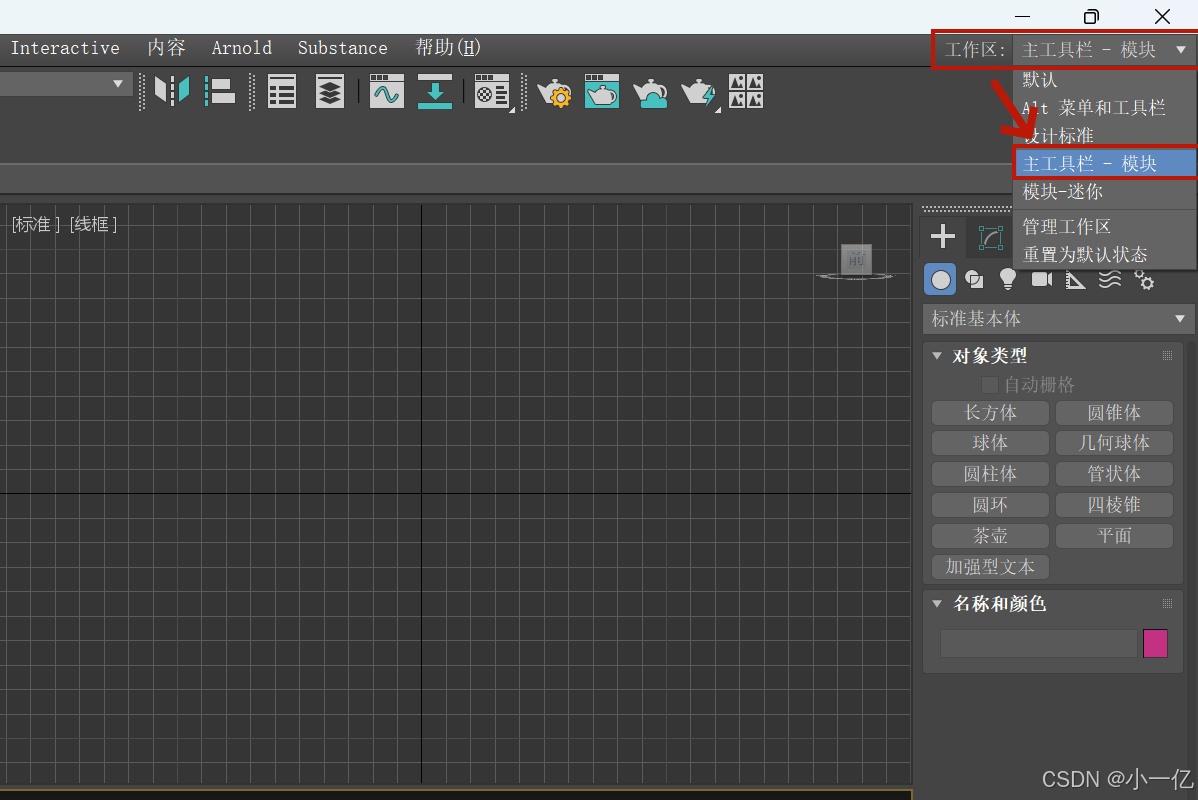
Task: Click the ViewCube front face
Action: click(856, 259)
